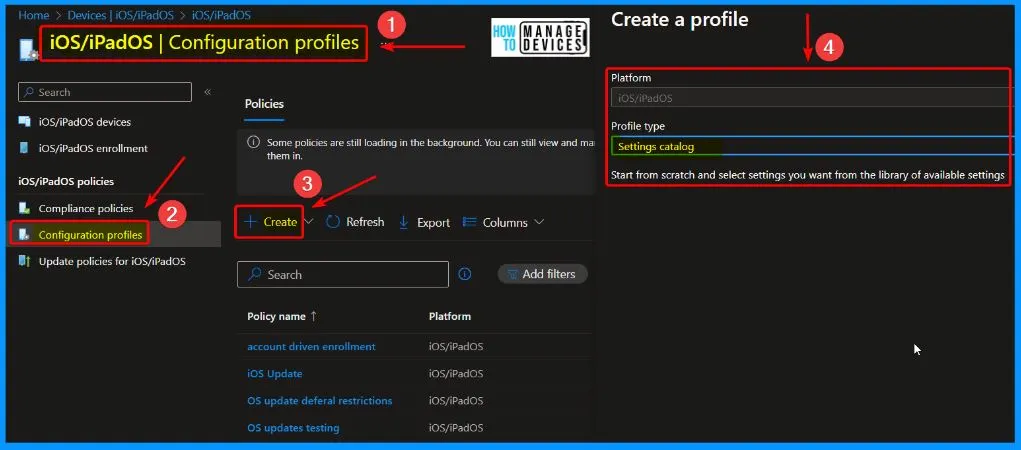Click the Add filters button
Screen dimensions: 1021x450
tap(542, 274)
